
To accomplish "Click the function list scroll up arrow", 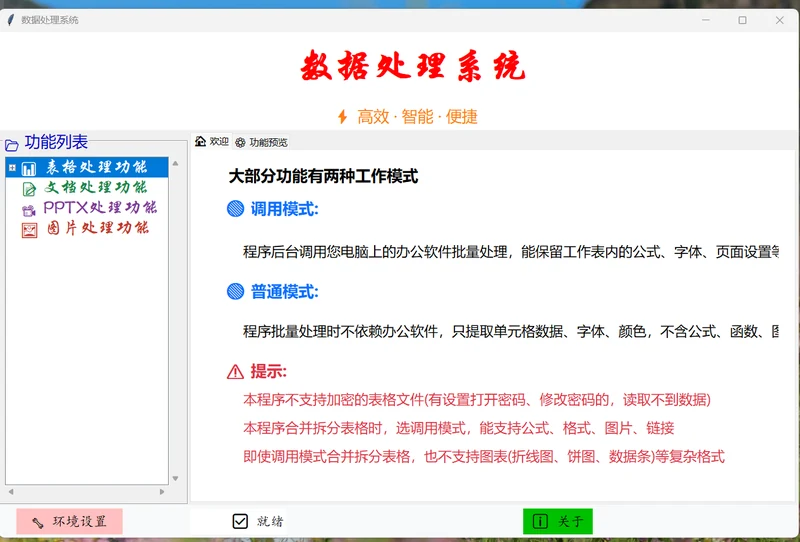I will tap(175, 163).
